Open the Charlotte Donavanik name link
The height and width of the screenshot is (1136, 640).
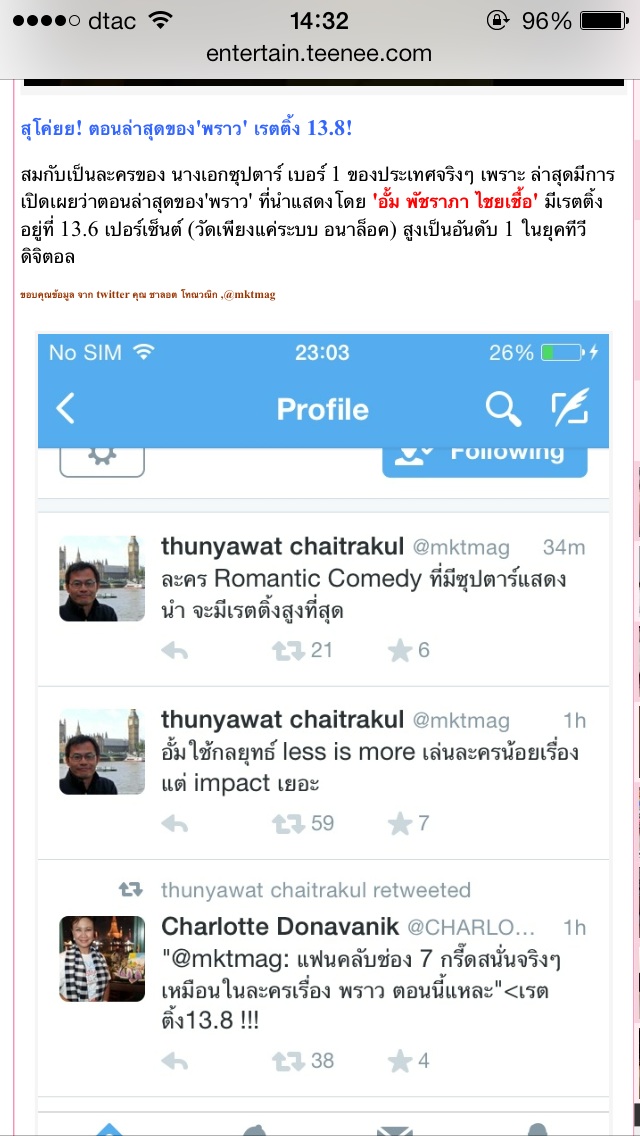(280, 927)
